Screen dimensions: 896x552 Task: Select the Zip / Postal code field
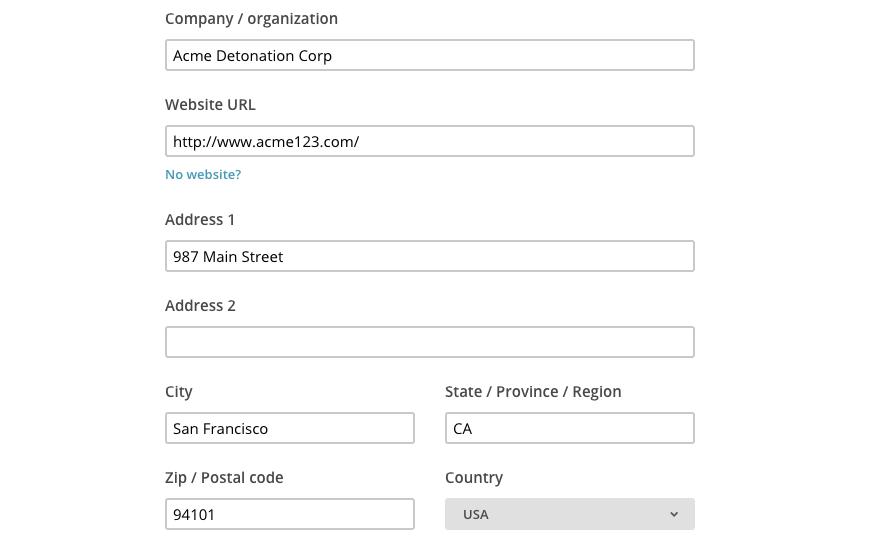(x=289, y=515)
